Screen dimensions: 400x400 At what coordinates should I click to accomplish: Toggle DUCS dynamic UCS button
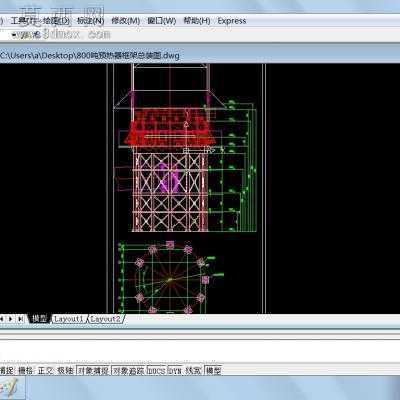point(156,370)
